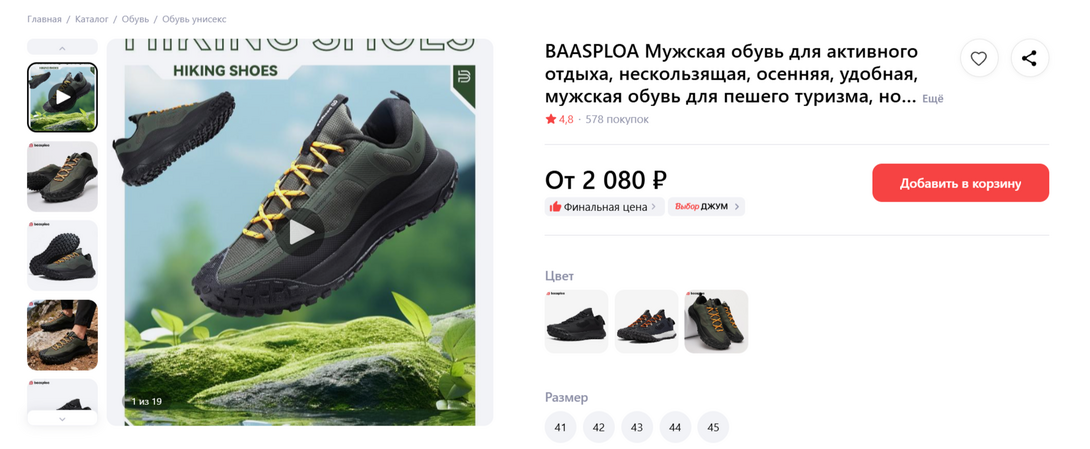The image size is (1090, 449).
Task: Select size 41
Action: [560, 427]
